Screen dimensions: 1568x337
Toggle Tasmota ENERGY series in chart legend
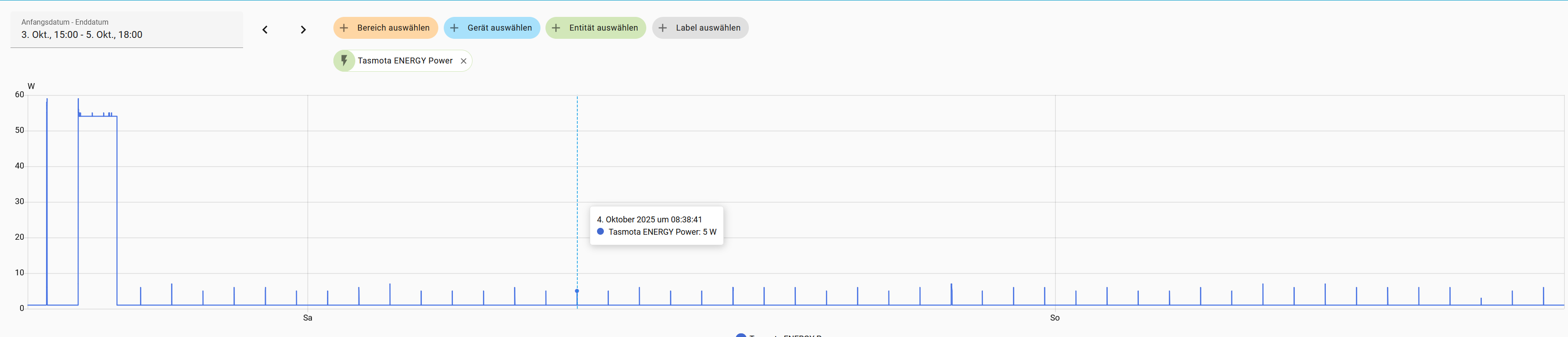779,335
